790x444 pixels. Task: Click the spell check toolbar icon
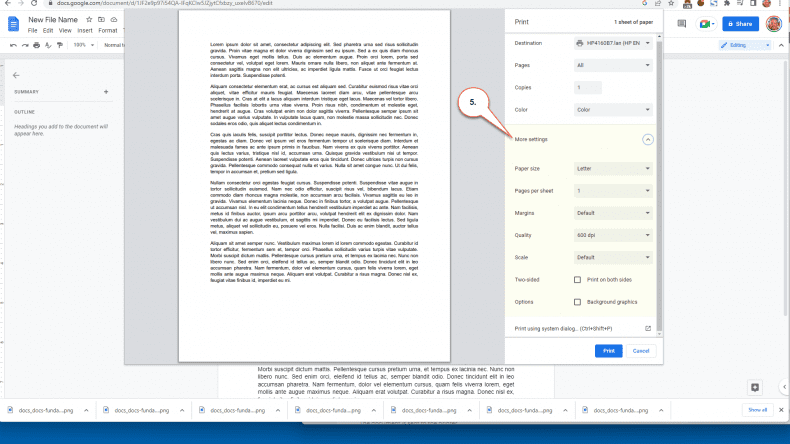click(48, 45)
